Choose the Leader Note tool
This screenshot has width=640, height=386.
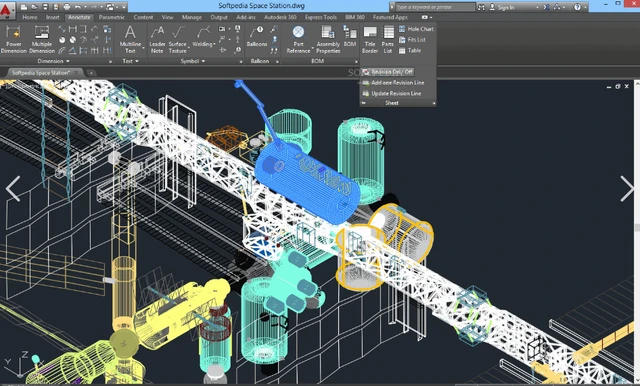point(157,39)
